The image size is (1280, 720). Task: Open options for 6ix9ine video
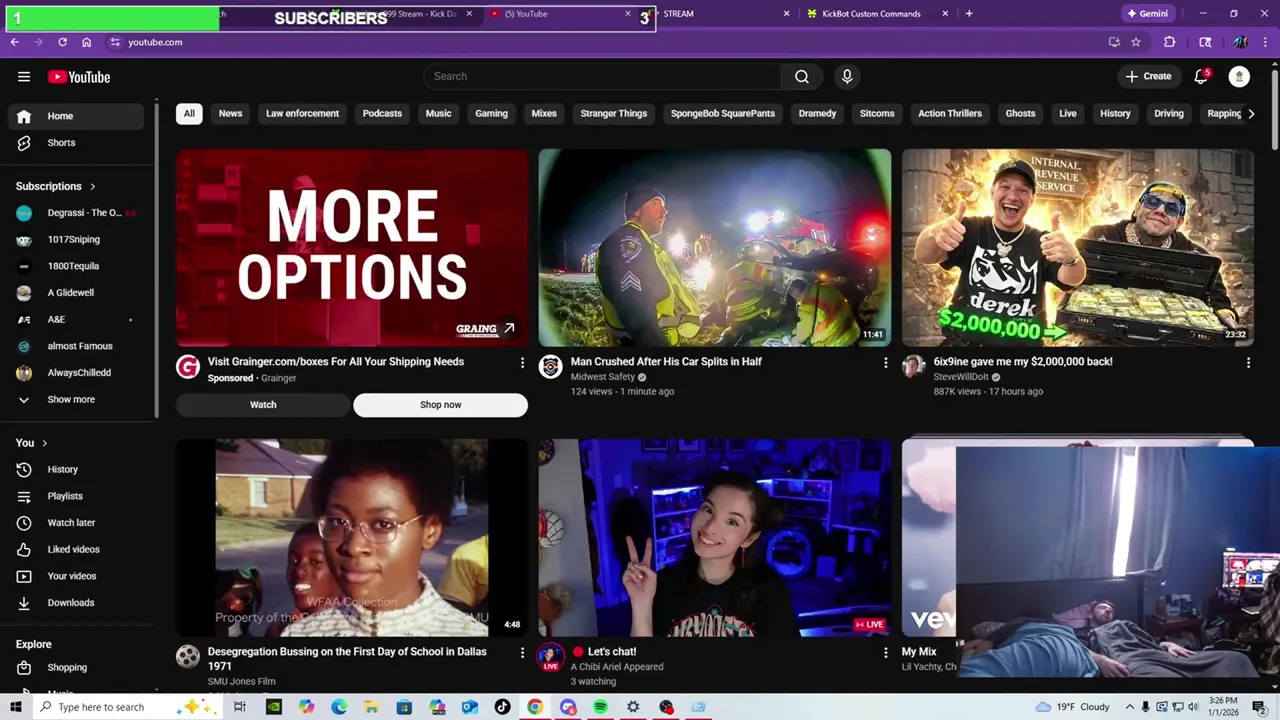(1248, 363)
